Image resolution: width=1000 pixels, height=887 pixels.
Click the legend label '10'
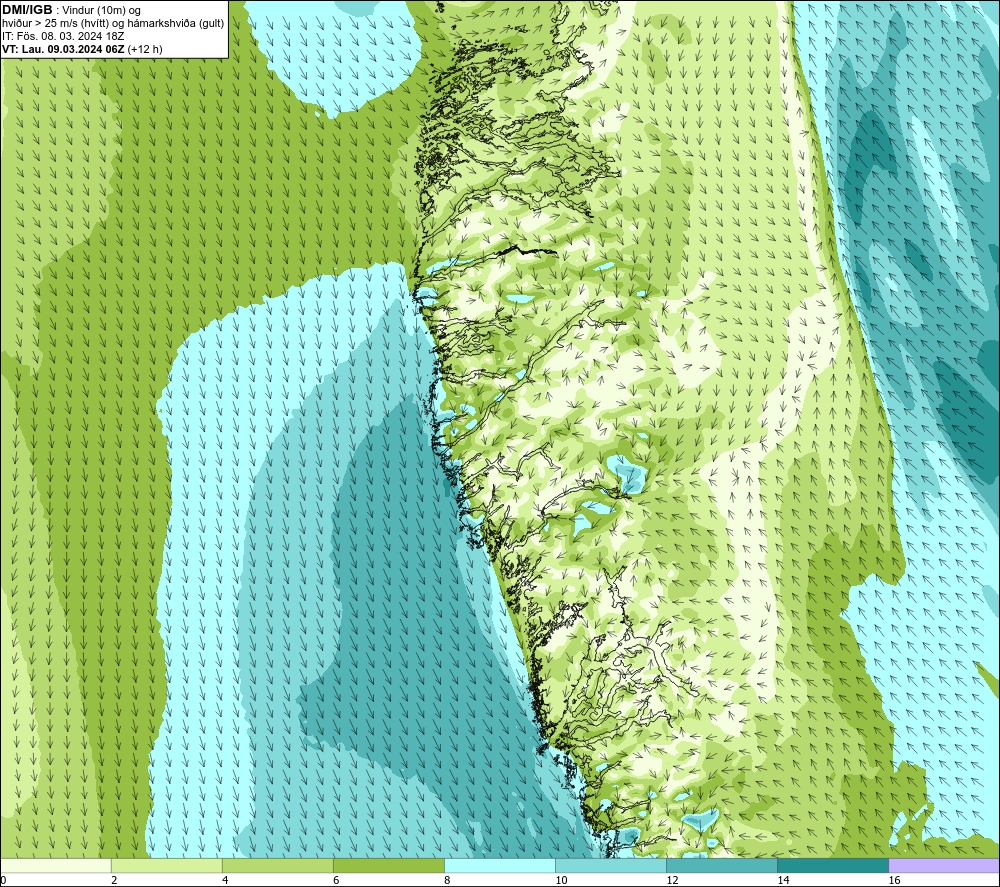561,881
